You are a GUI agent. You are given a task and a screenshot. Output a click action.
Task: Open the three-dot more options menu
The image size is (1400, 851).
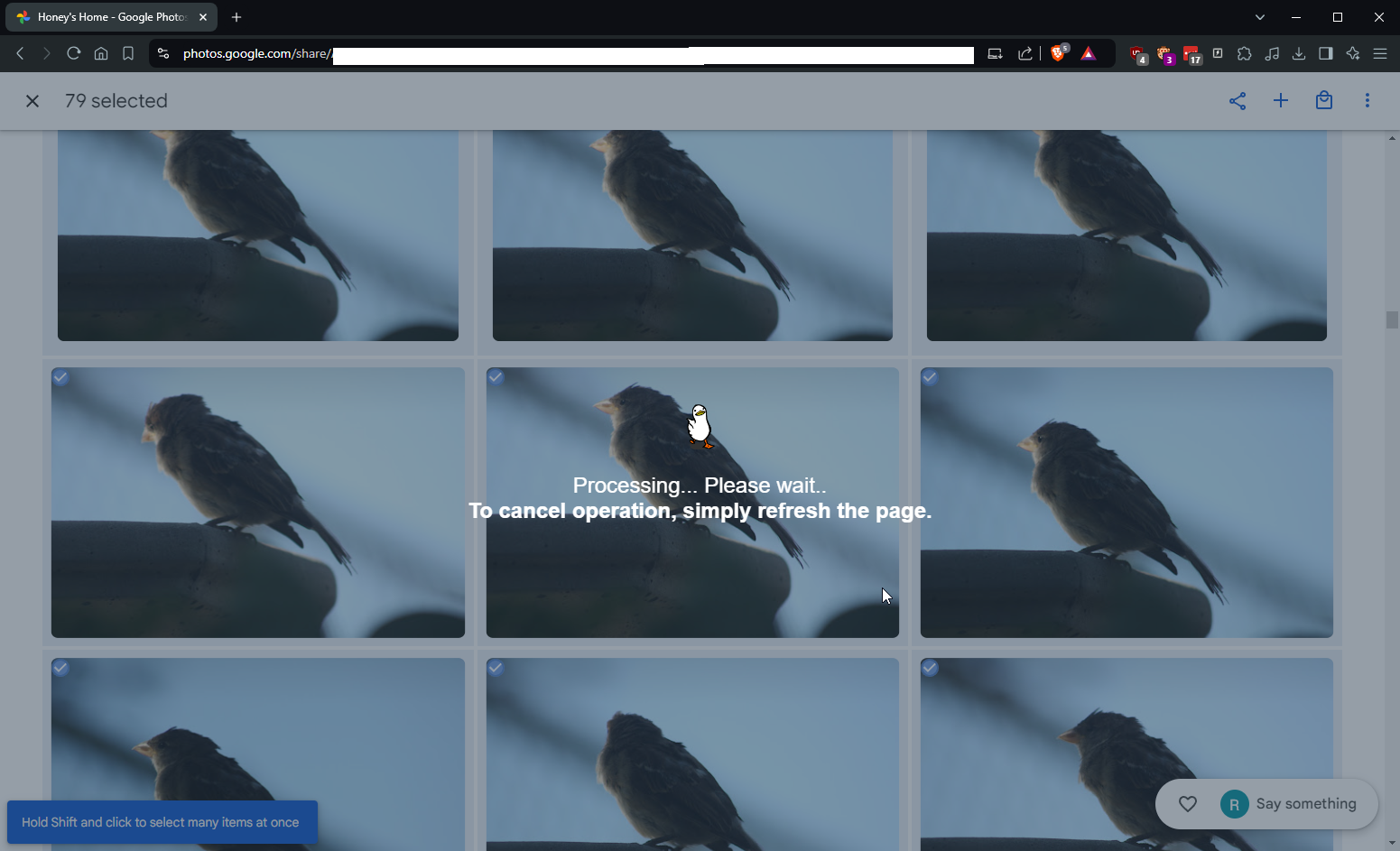point(1368,101)
